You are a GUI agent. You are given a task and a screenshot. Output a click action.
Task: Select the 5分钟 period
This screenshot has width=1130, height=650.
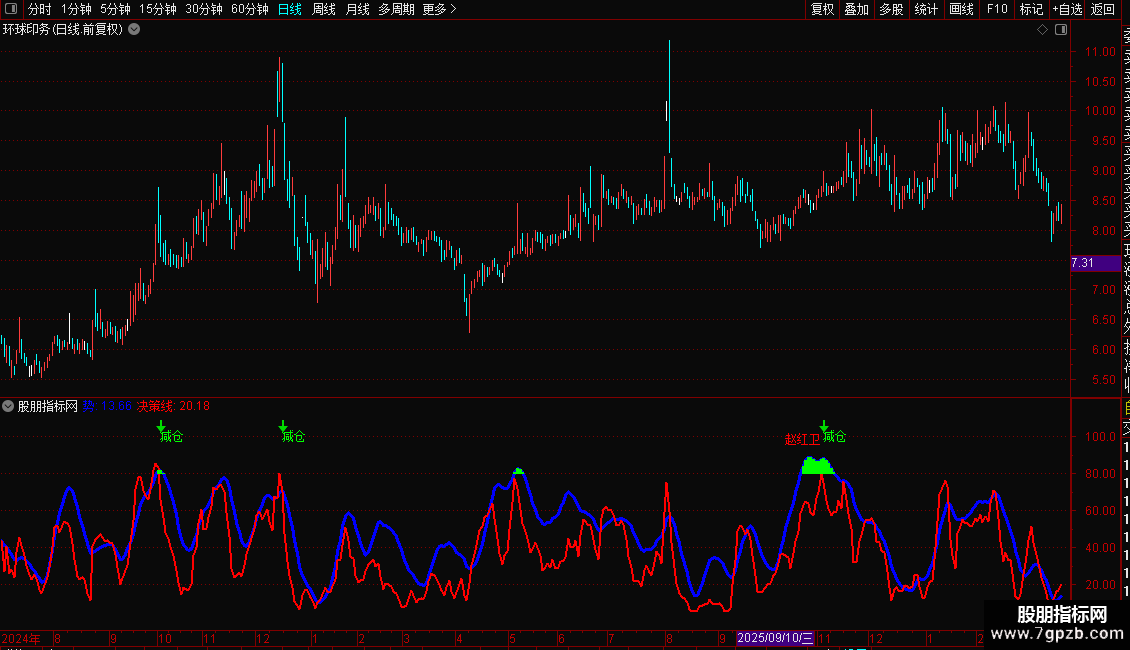[x=115, y=9]
